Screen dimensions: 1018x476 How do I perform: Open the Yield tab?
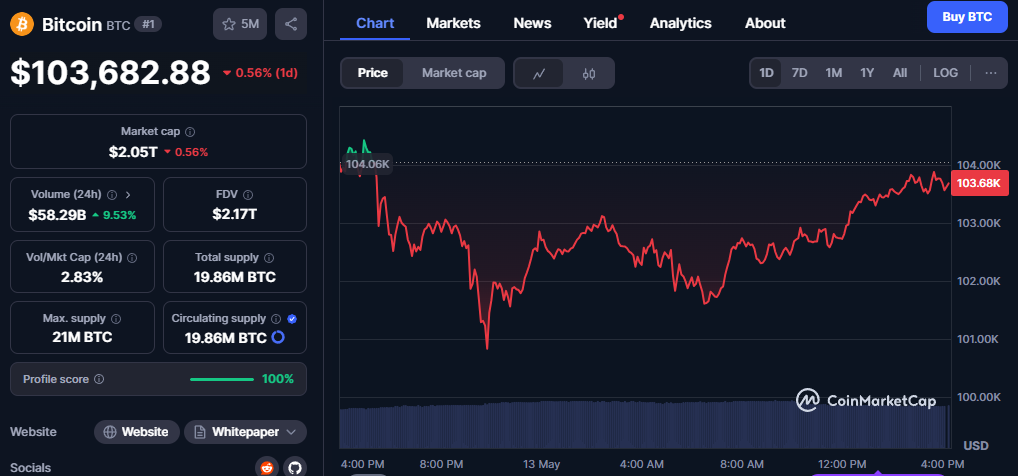point(601,23)
